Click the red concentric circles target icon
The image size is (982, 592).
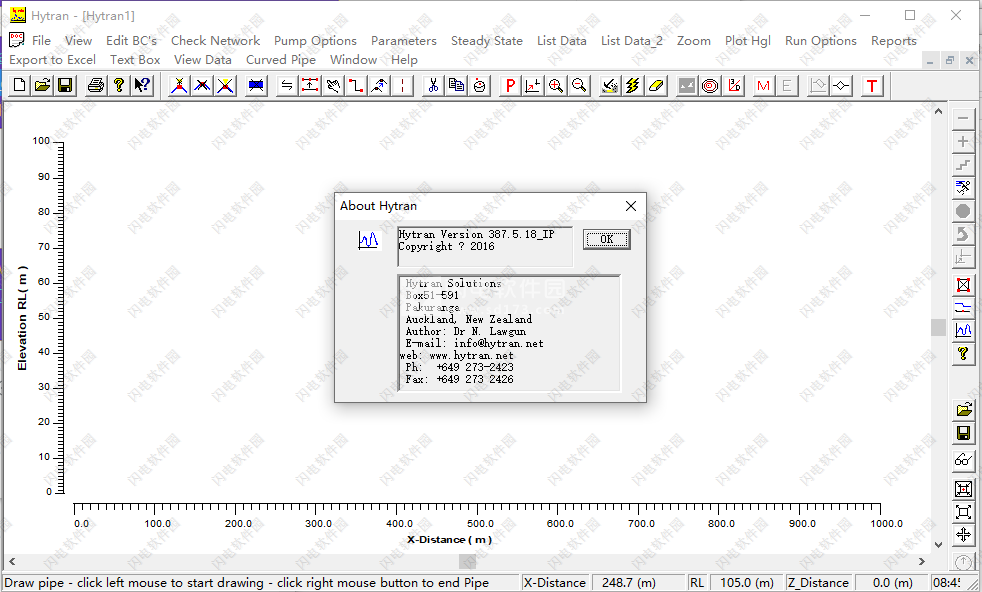coord(710,85)
